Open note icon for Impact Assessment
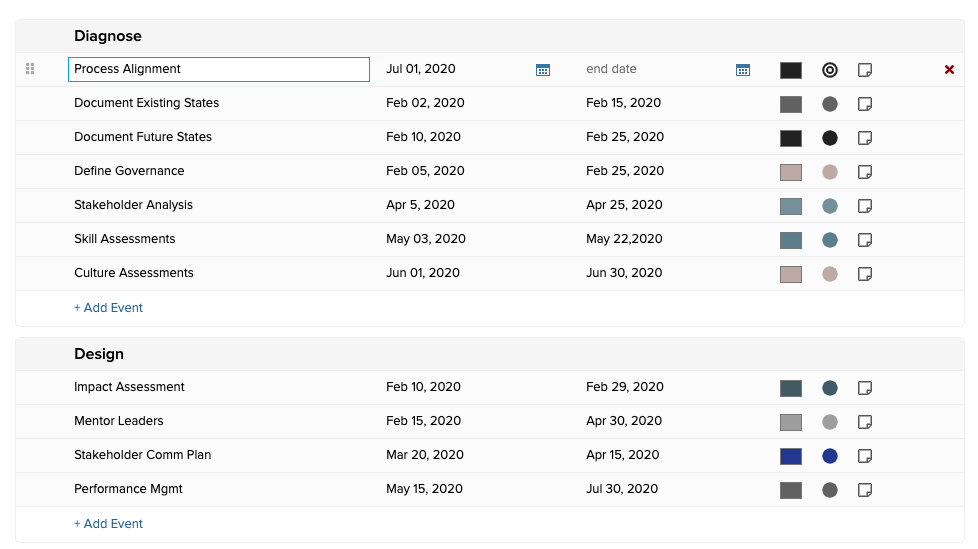 [x=864, y=388]
